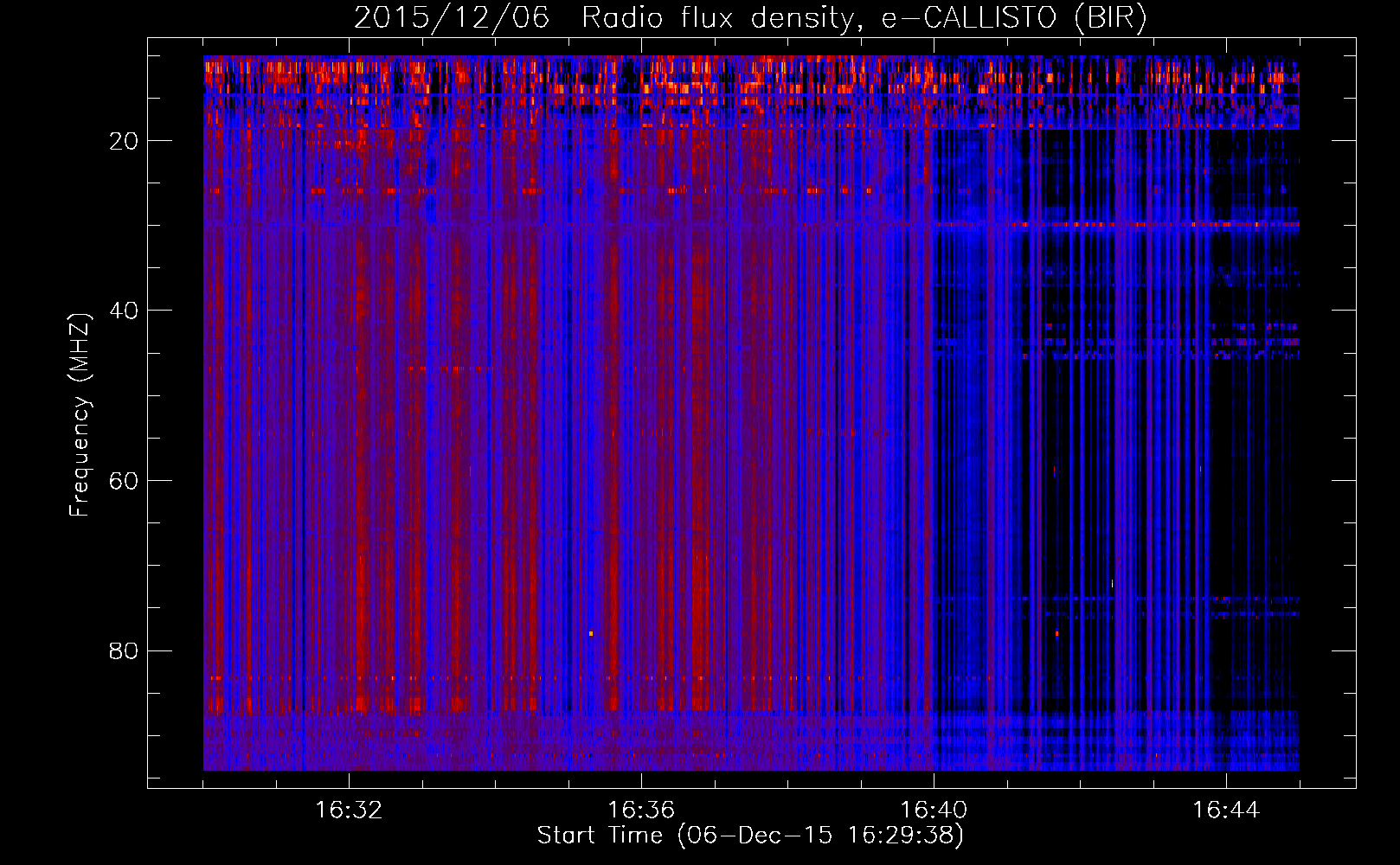Screen dimensions: 1400x865
Task: Click the "Start Time" x-axis label text
Action: pyautogui.click(x=600, y=836)
